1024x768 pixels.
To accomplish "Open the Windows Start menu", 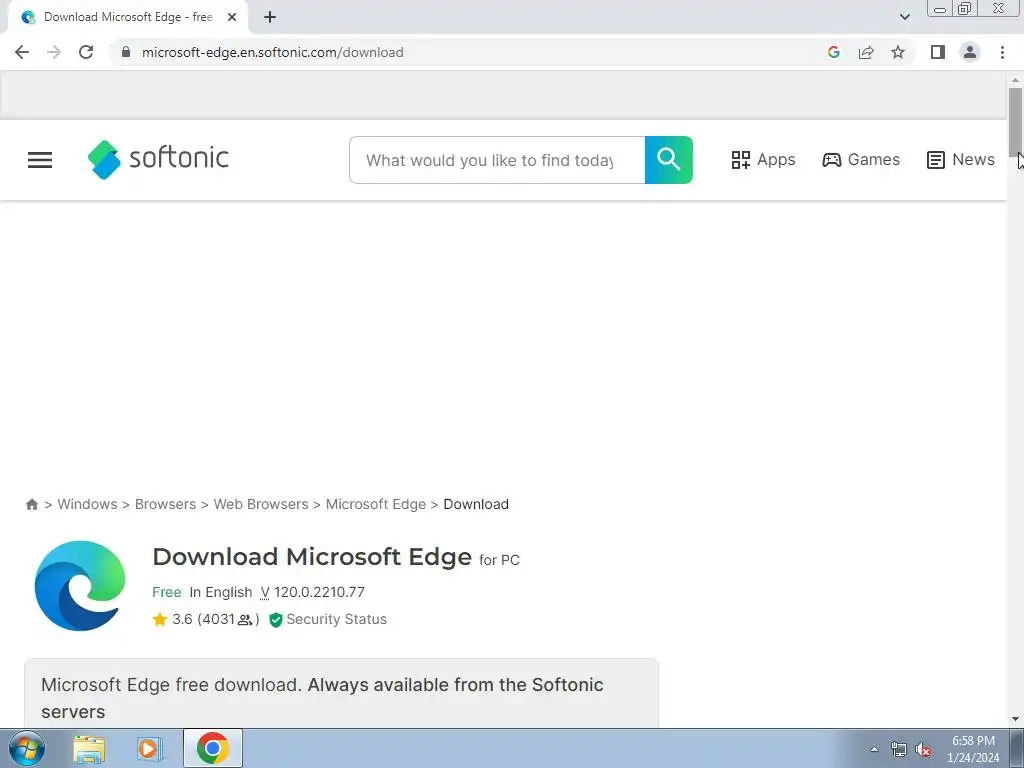I will coord(27,748).
